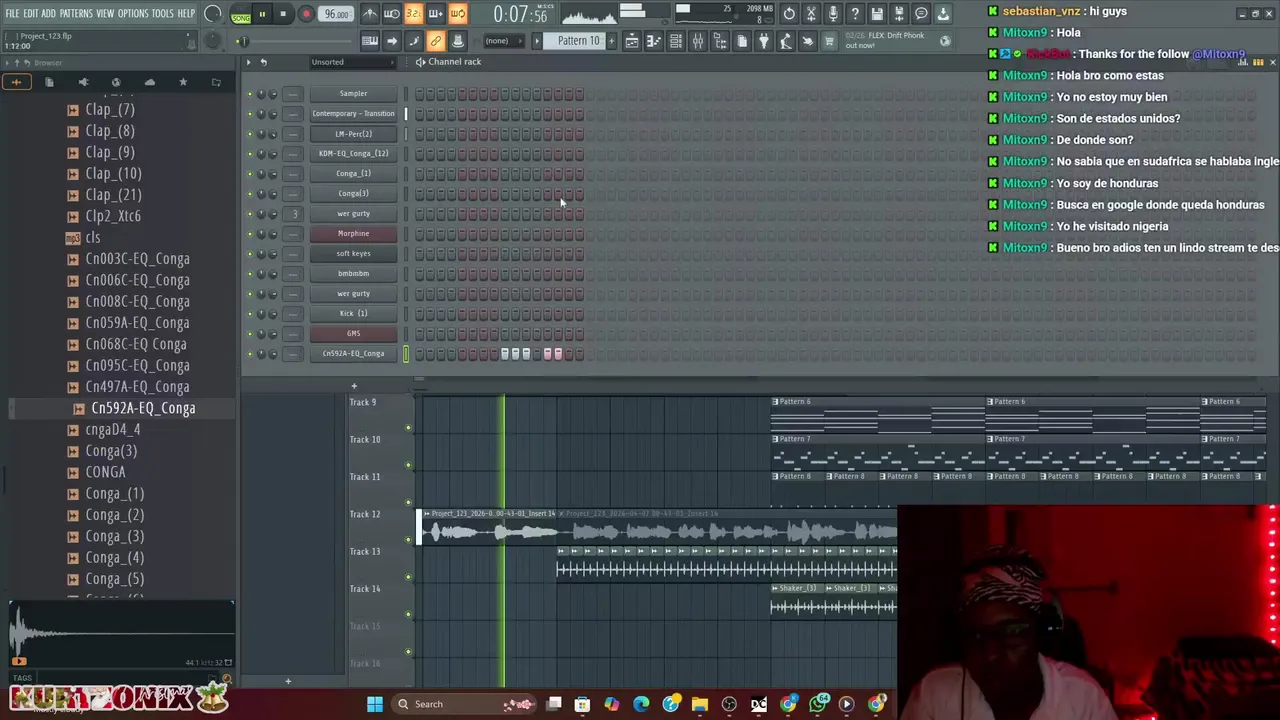Mute the Kick (1) channel light

coord(250,314)
